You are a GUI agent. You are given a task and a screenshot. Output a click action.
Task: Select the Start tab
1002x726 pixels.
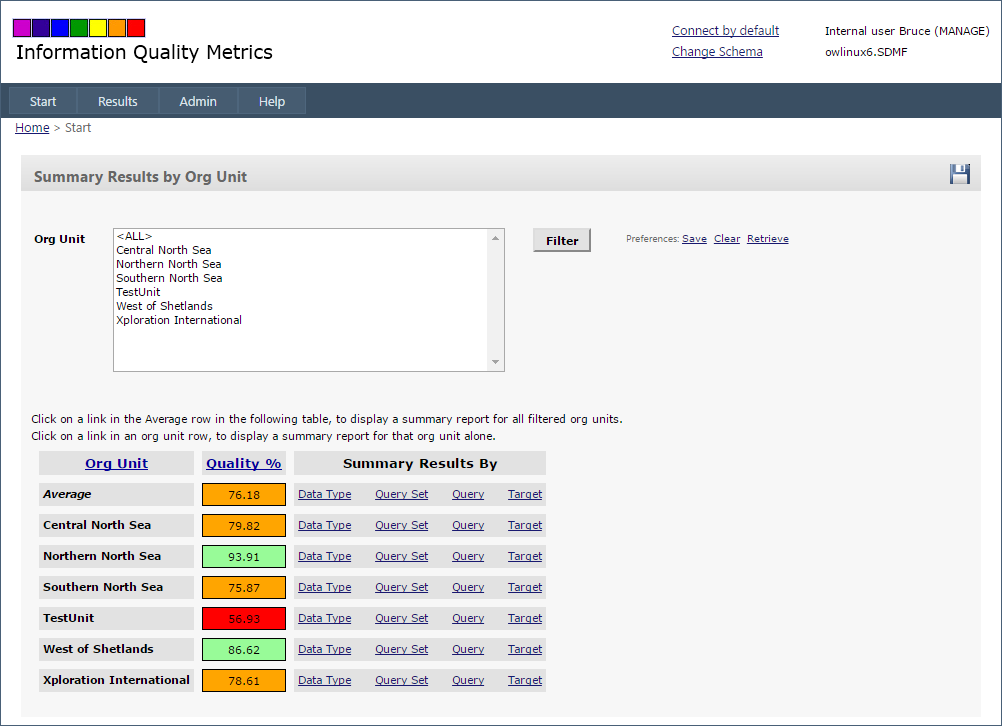click(x=42, y=100)
